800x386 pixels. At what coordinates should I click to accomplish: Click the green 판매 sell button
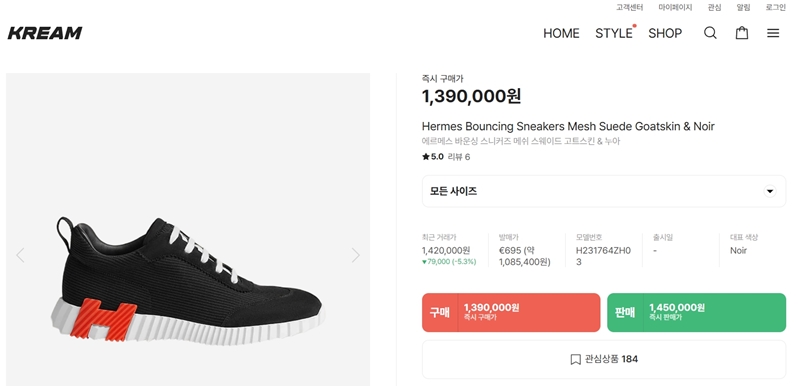696,313
